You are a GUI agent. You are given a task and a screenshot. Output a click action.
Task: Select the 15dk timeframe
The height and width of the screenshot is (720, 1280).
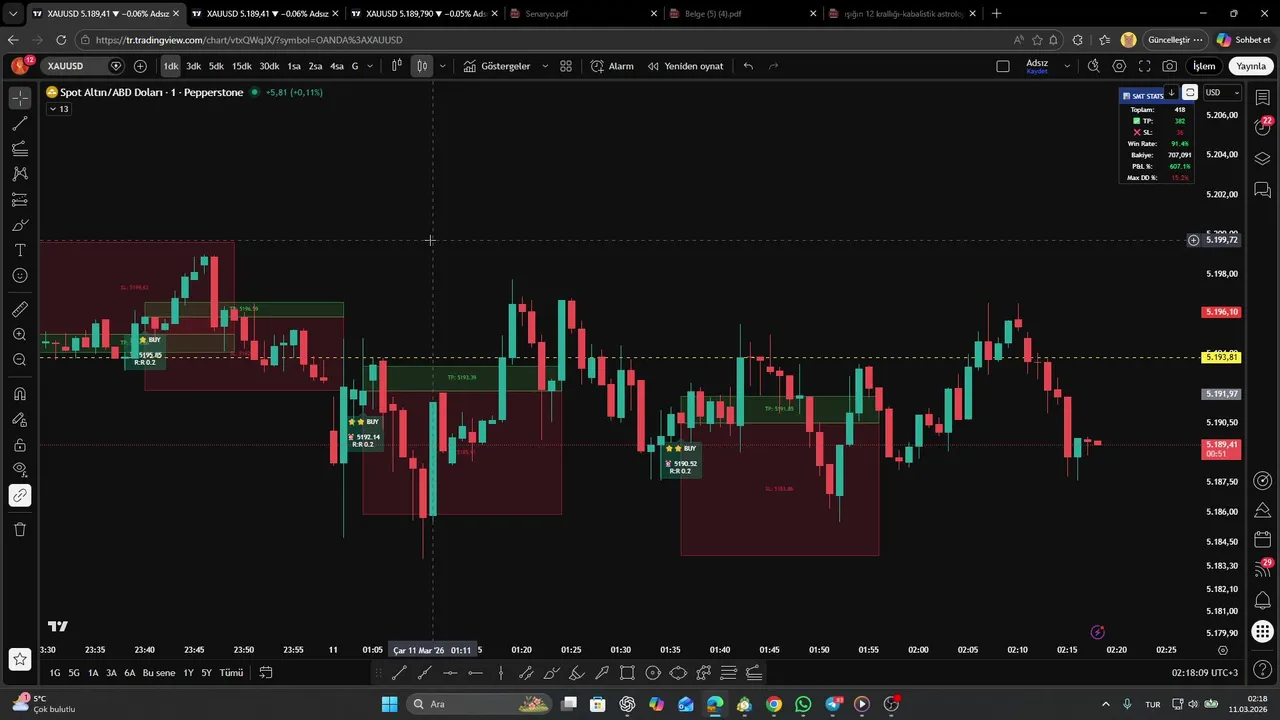(241, 66)
